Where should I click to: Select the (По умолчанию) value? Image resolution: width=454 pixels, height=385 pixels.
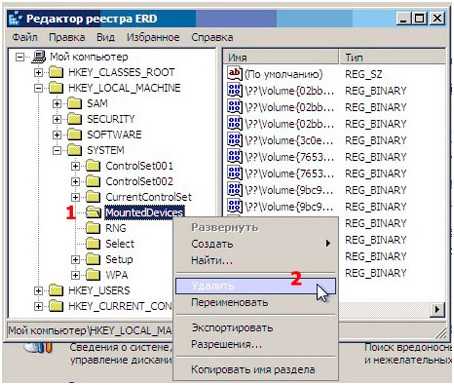click(x=283, y=74)
